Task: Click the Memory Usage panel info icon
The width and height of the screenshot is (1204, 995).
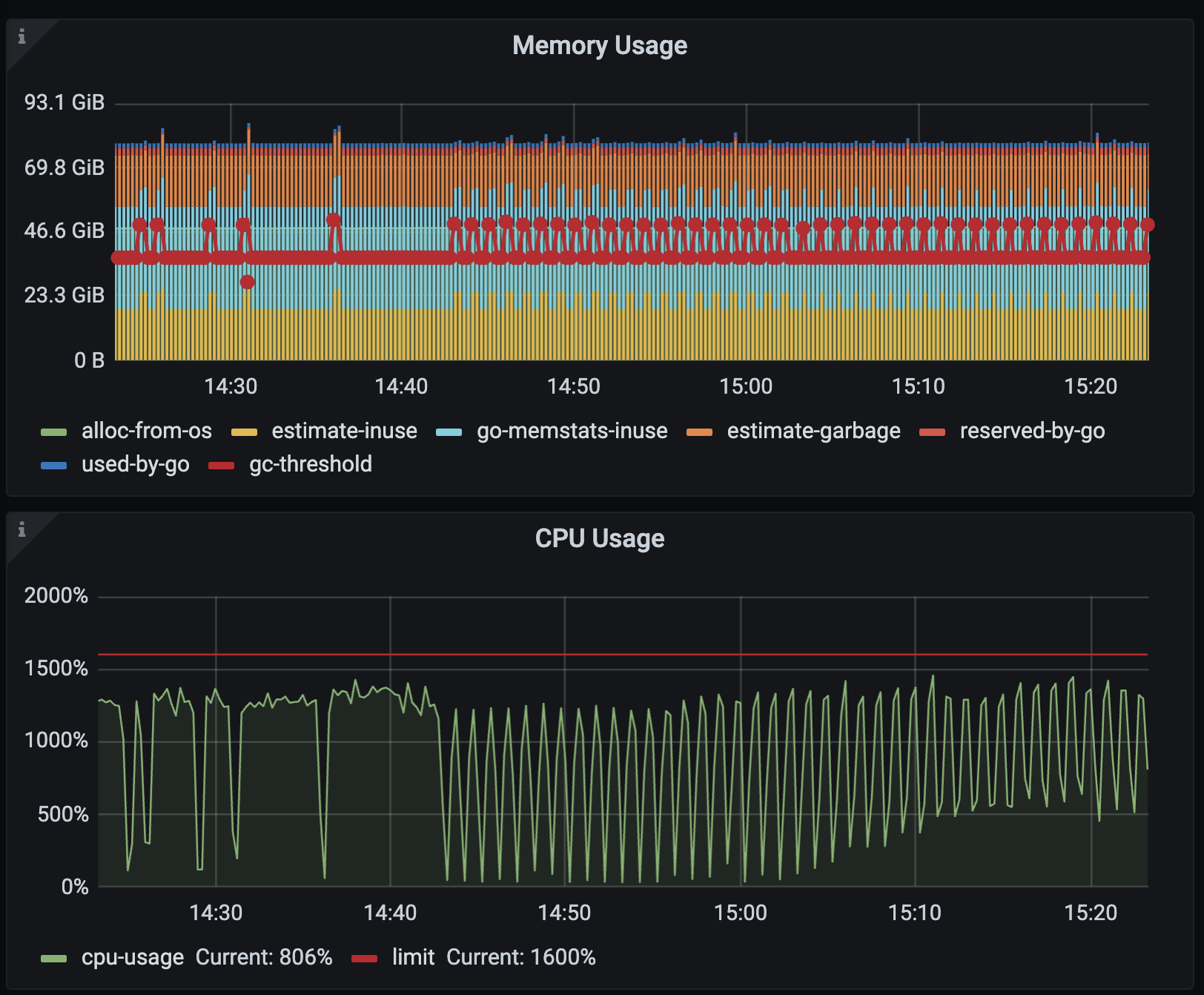Action: coord(21,36)
